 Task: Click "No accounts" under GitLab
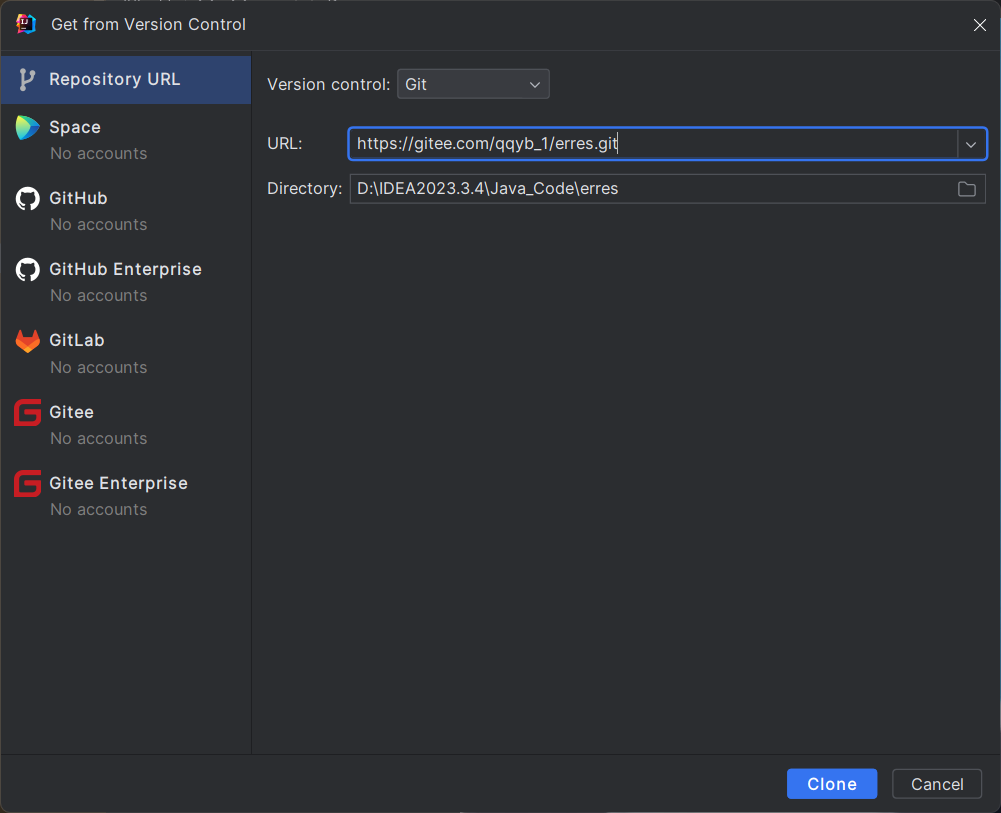point(99,368)
